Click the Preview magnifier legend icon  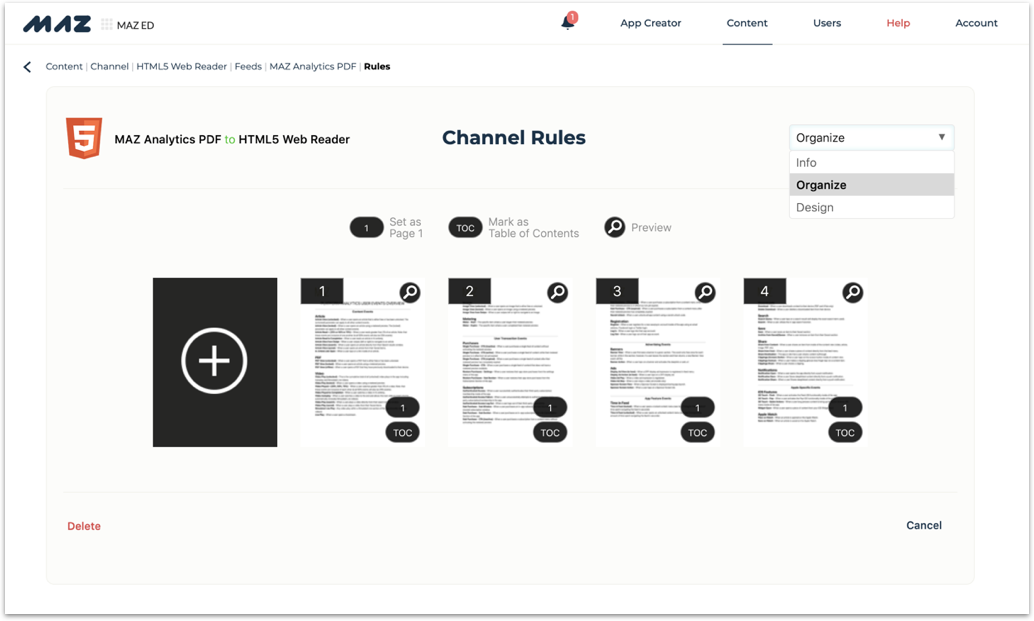[615, 227]
